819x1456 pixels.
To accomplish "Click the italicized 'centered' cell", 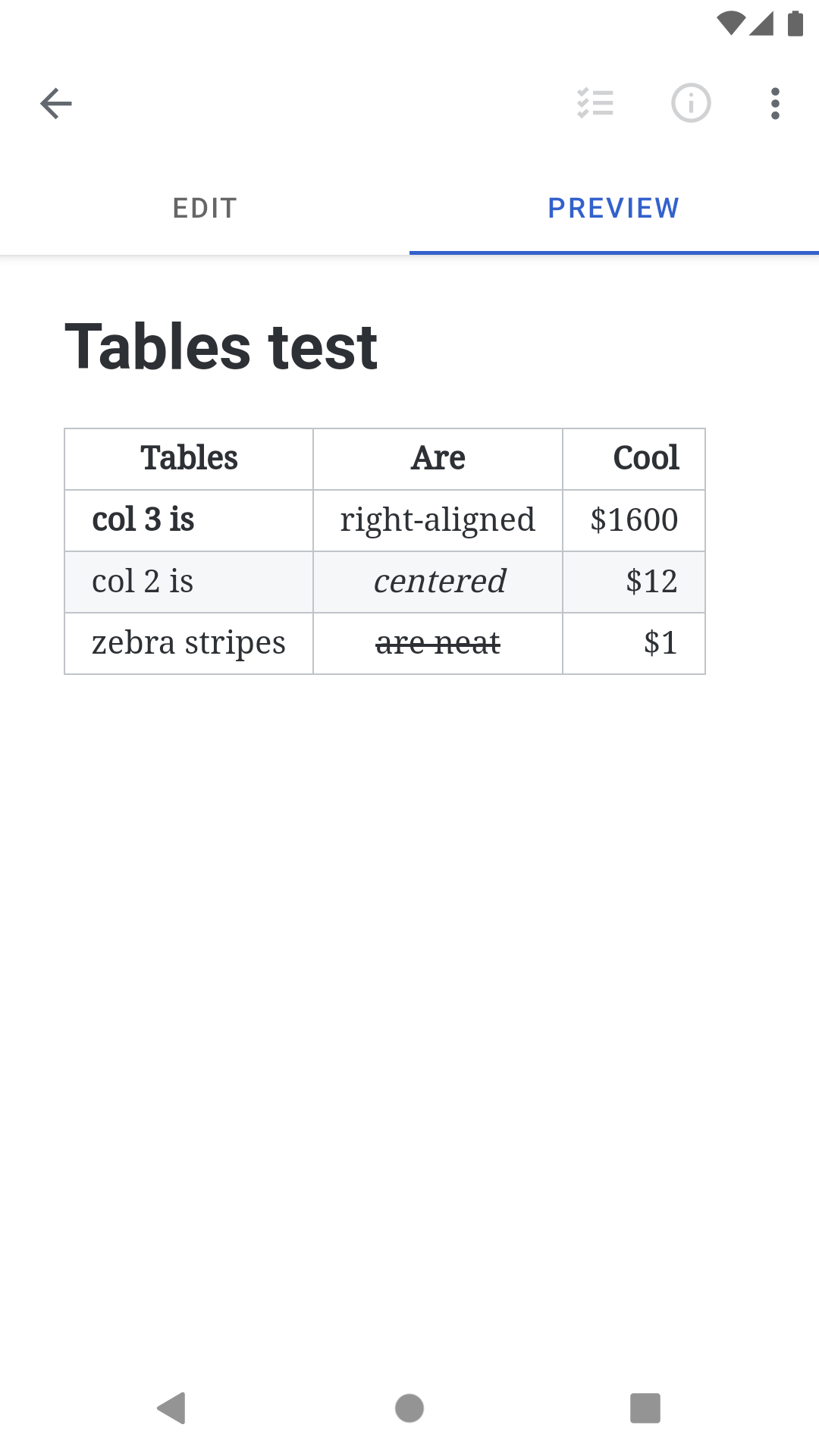I will click(438, 581).
